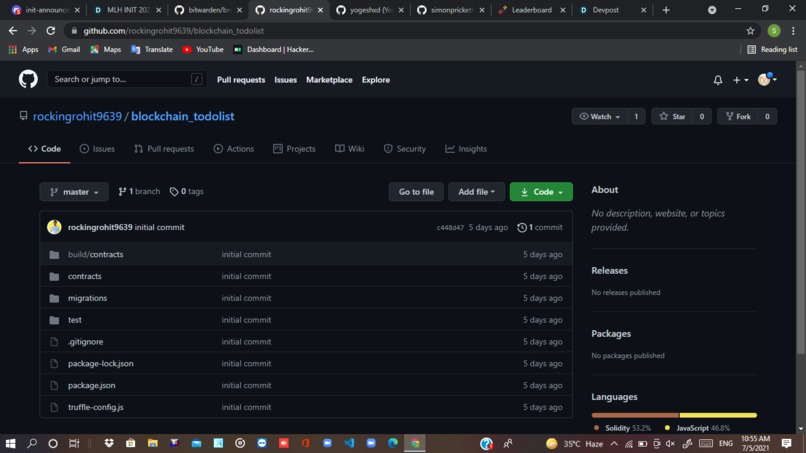This screenshot has width=806, height=453.
Task: Open the Translate bookmark
Action: point(152,49)
